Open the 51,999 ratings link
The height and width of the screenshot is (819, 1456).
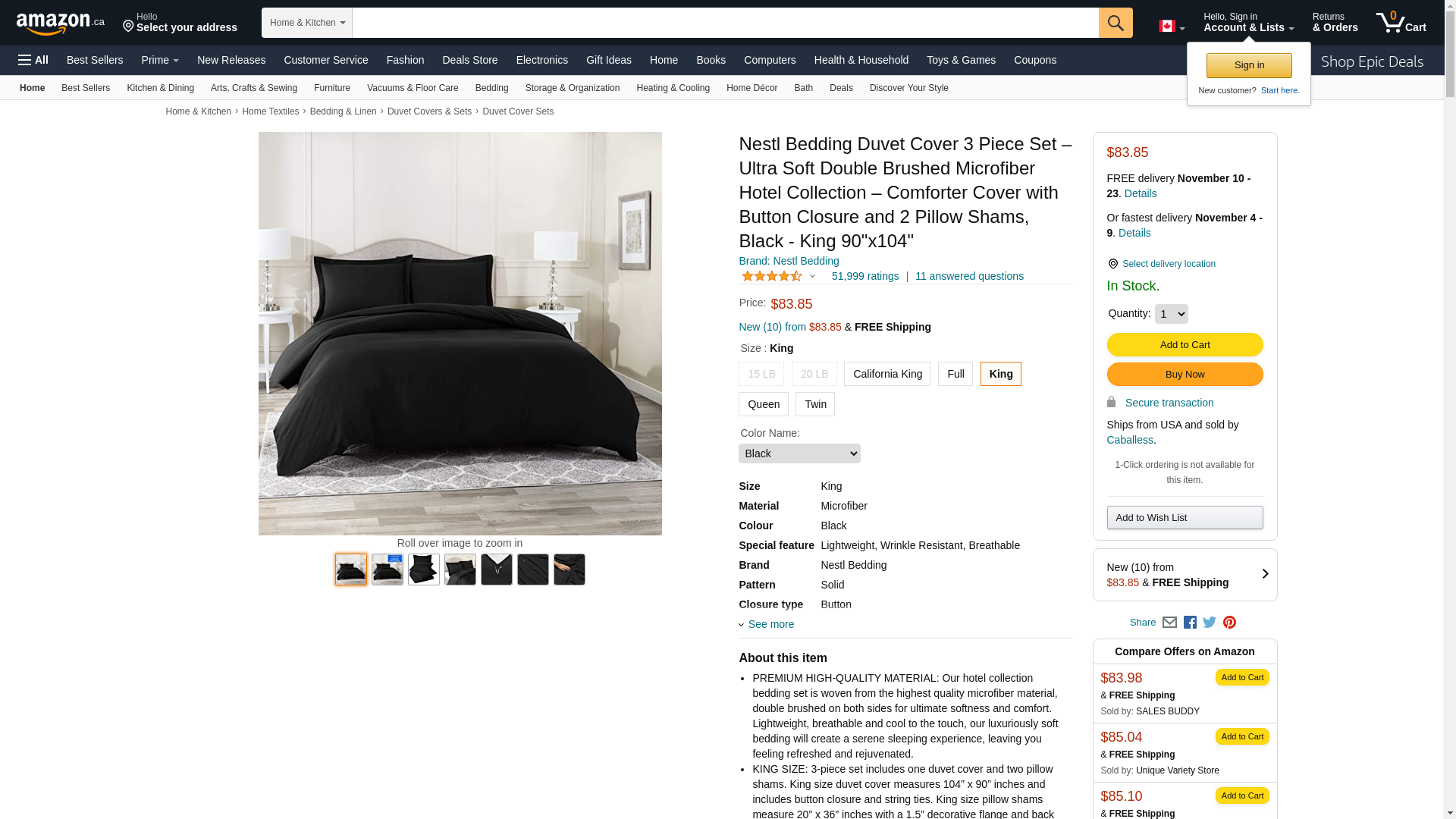click(x=865, y=276)
